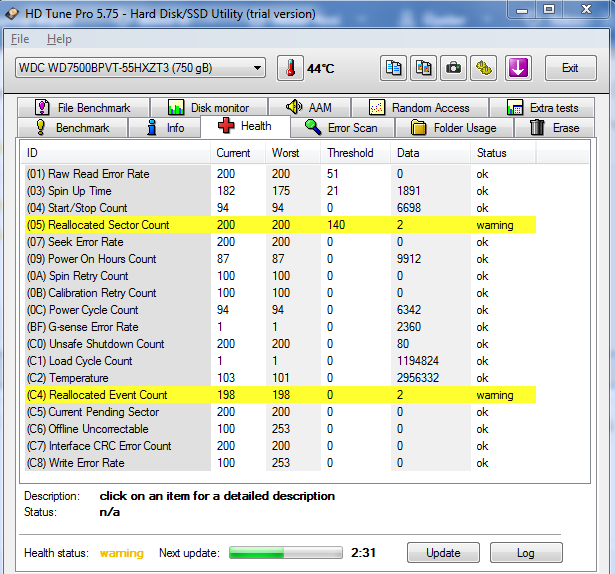Switch to the Disk monitor tab
Viewport: 615px width, 574px height.
(209, 108)
